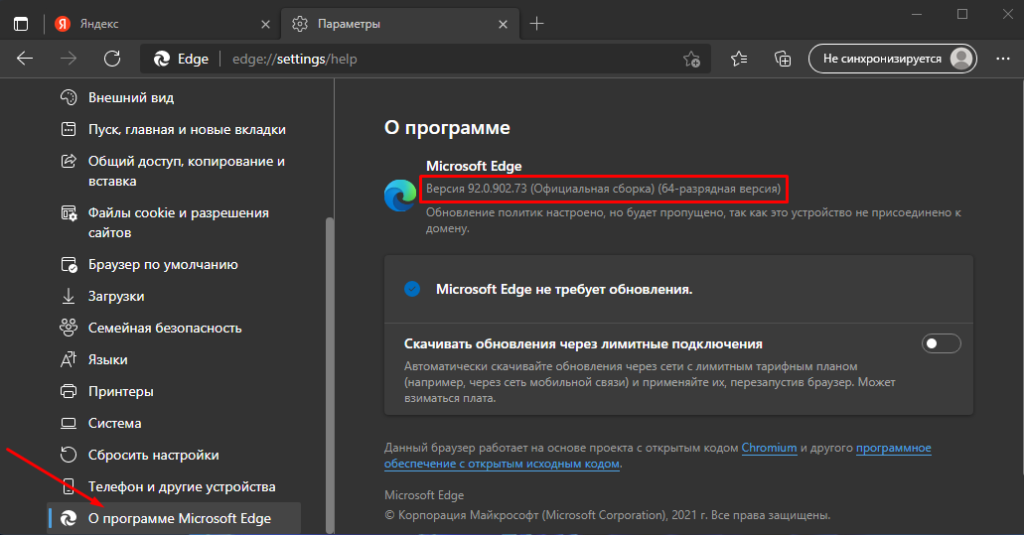Click the Система laptop icon
Viewport: 1024px width, 535px height.
(x=69, y=423)
